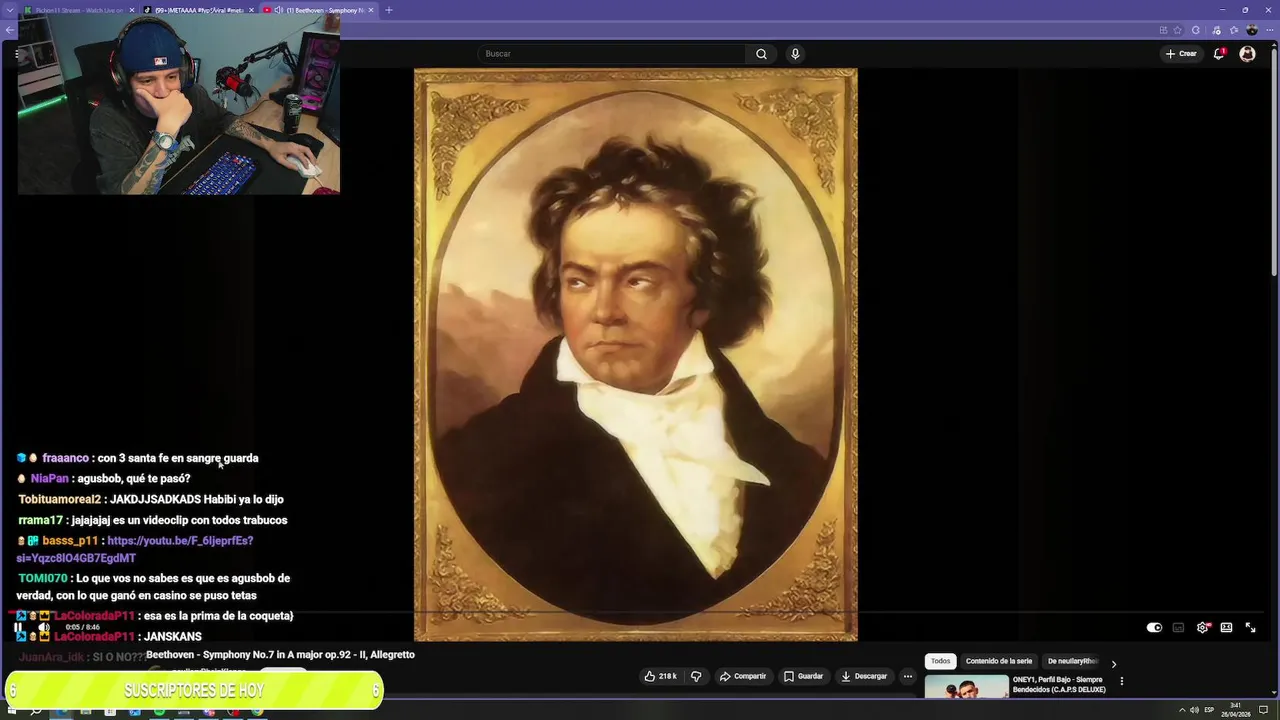This screenshot has width=1280, height=720.
Task: Select the De neuilaryRhei chip
Action: [x=1072, y=661]
